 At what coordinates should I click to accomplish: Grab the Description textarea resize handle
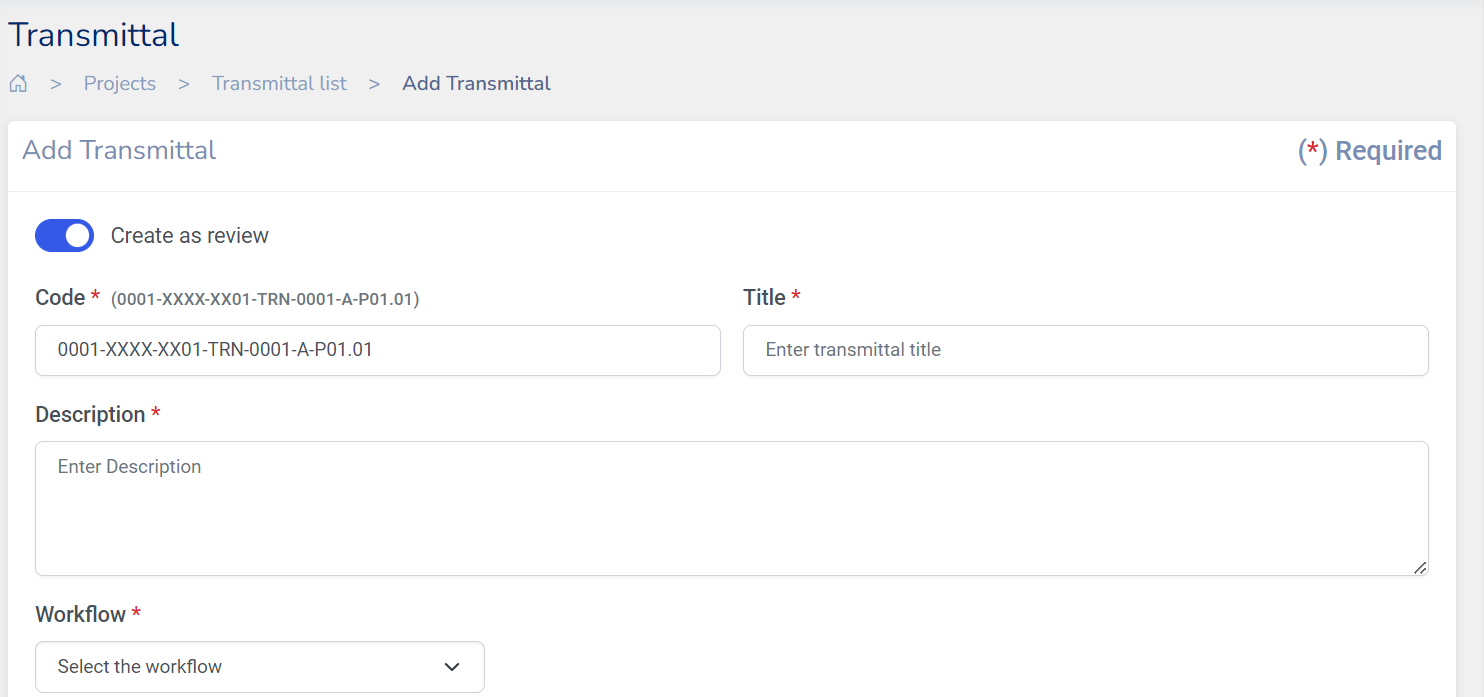tap(1420, 567)
